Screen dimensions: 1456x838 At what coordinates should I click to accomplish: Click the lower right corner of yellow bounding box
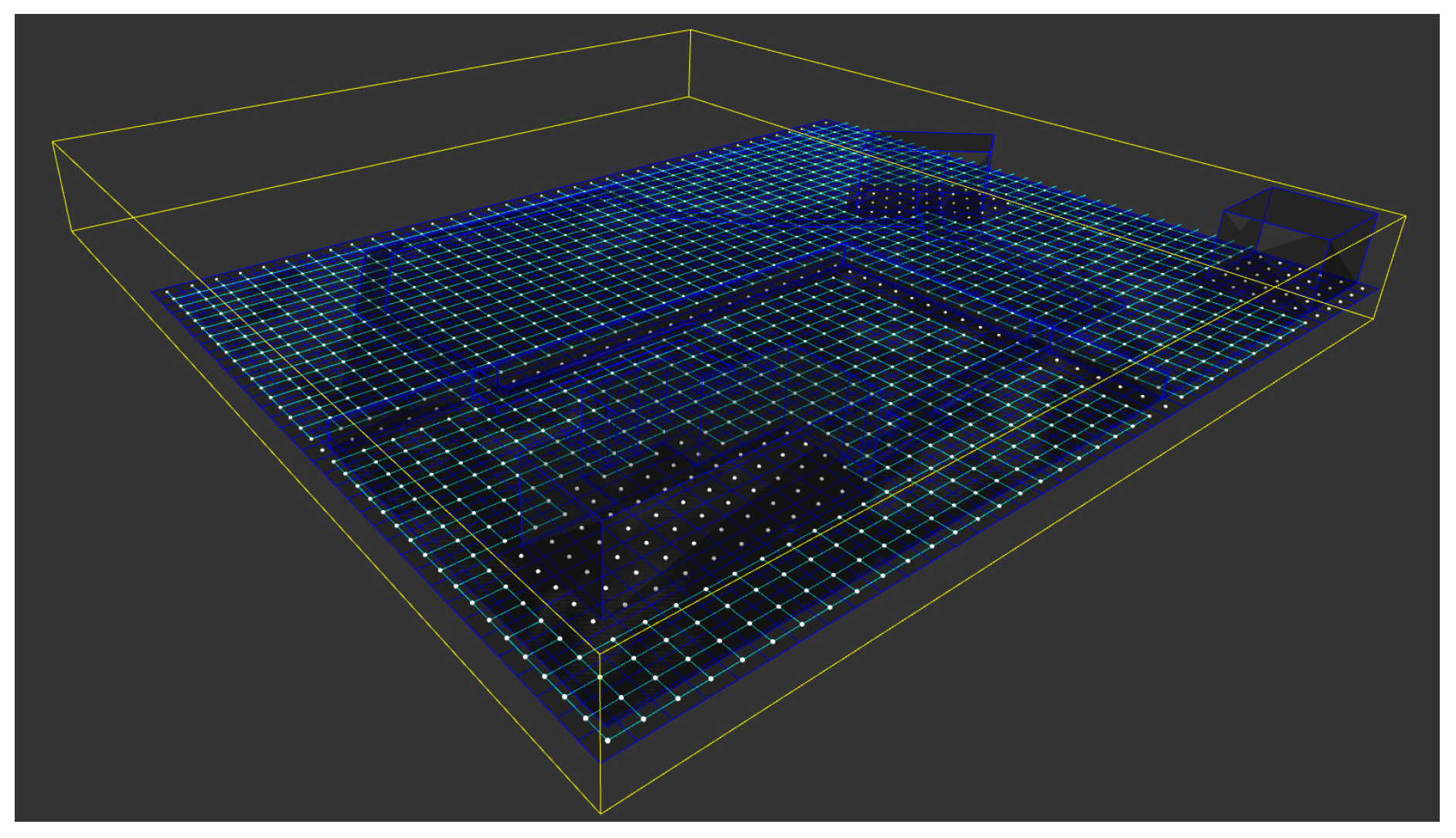tap(1373, 318)
